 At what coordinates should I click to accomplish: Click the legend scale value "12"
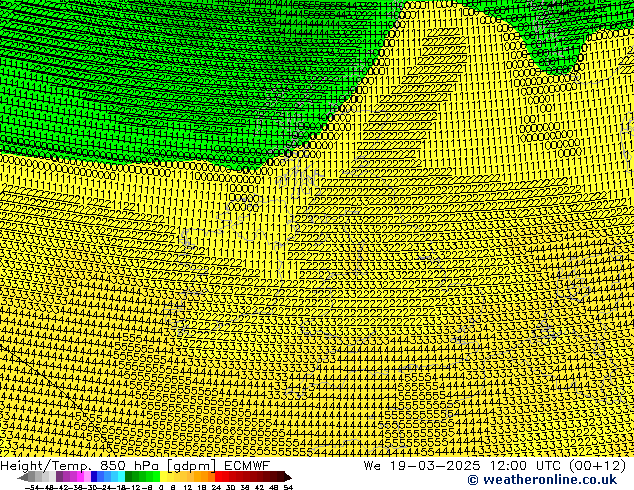pyautogui.click(x=188, y=487)
